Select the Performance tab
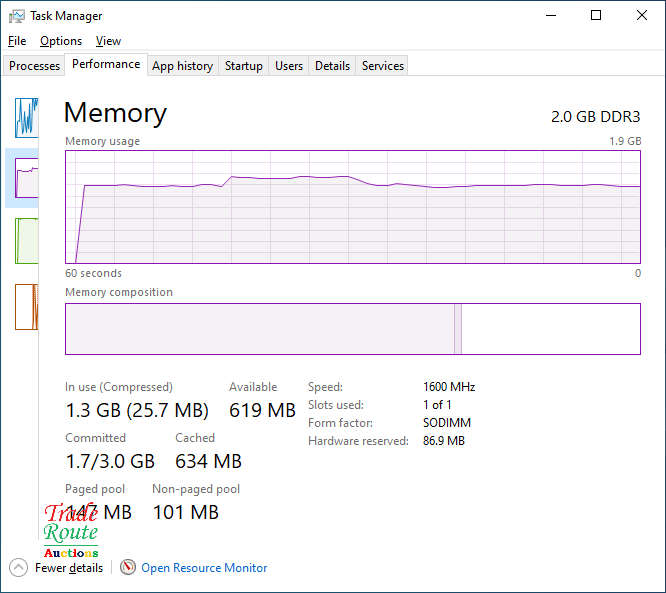666x593 pixels. pyautogui.click(x=106, y=64)
